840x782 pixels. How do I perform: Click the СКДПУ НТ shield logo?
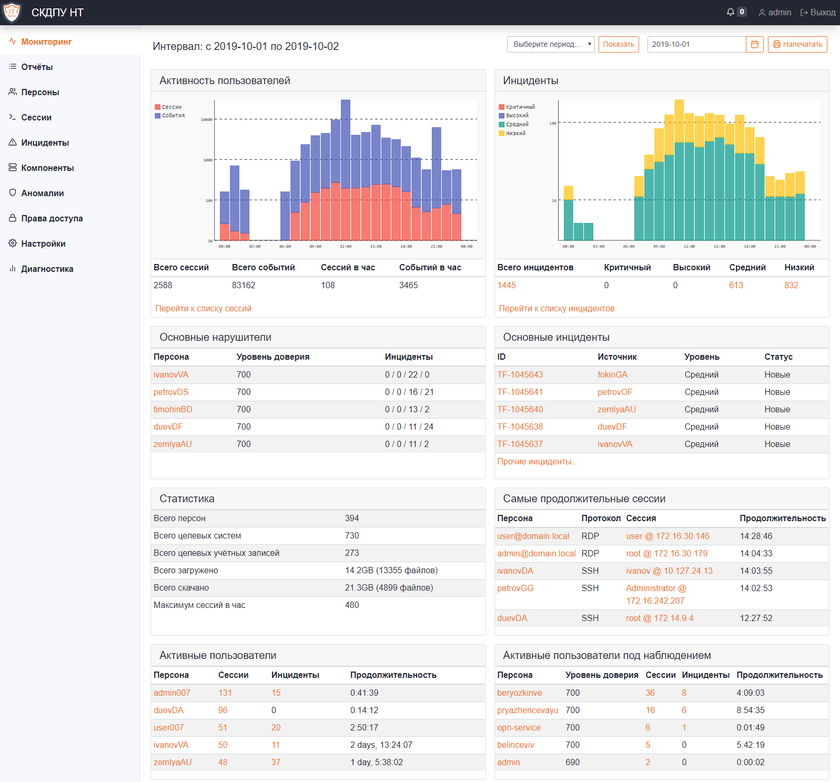click(12, 12)
